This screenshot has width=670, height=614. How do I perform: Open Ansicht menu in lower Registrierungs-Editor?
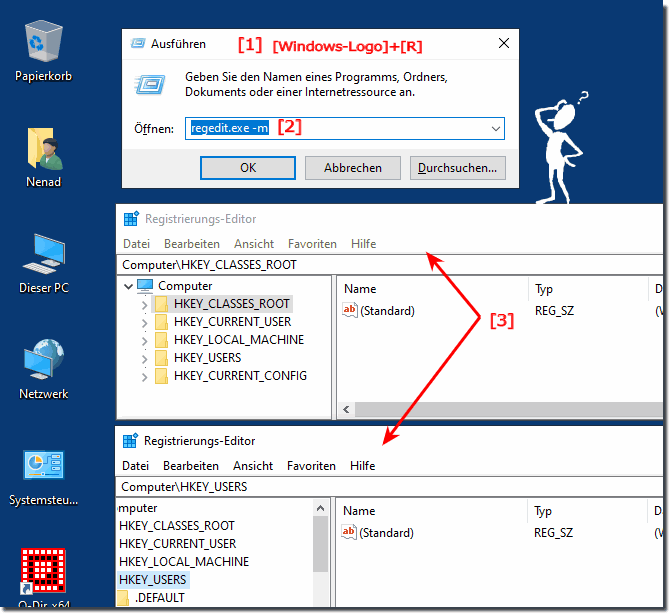click(x=253, y=465)
